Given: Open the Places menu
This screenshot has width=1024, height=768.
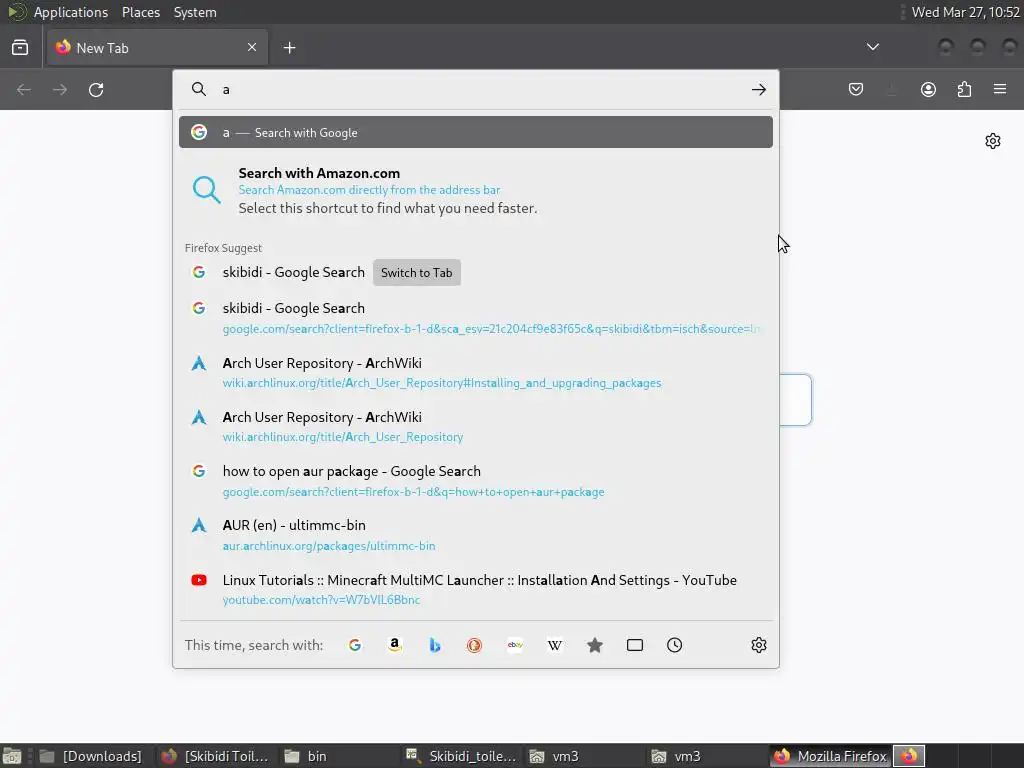Looking at the screenshot, I should click(140, 12).
